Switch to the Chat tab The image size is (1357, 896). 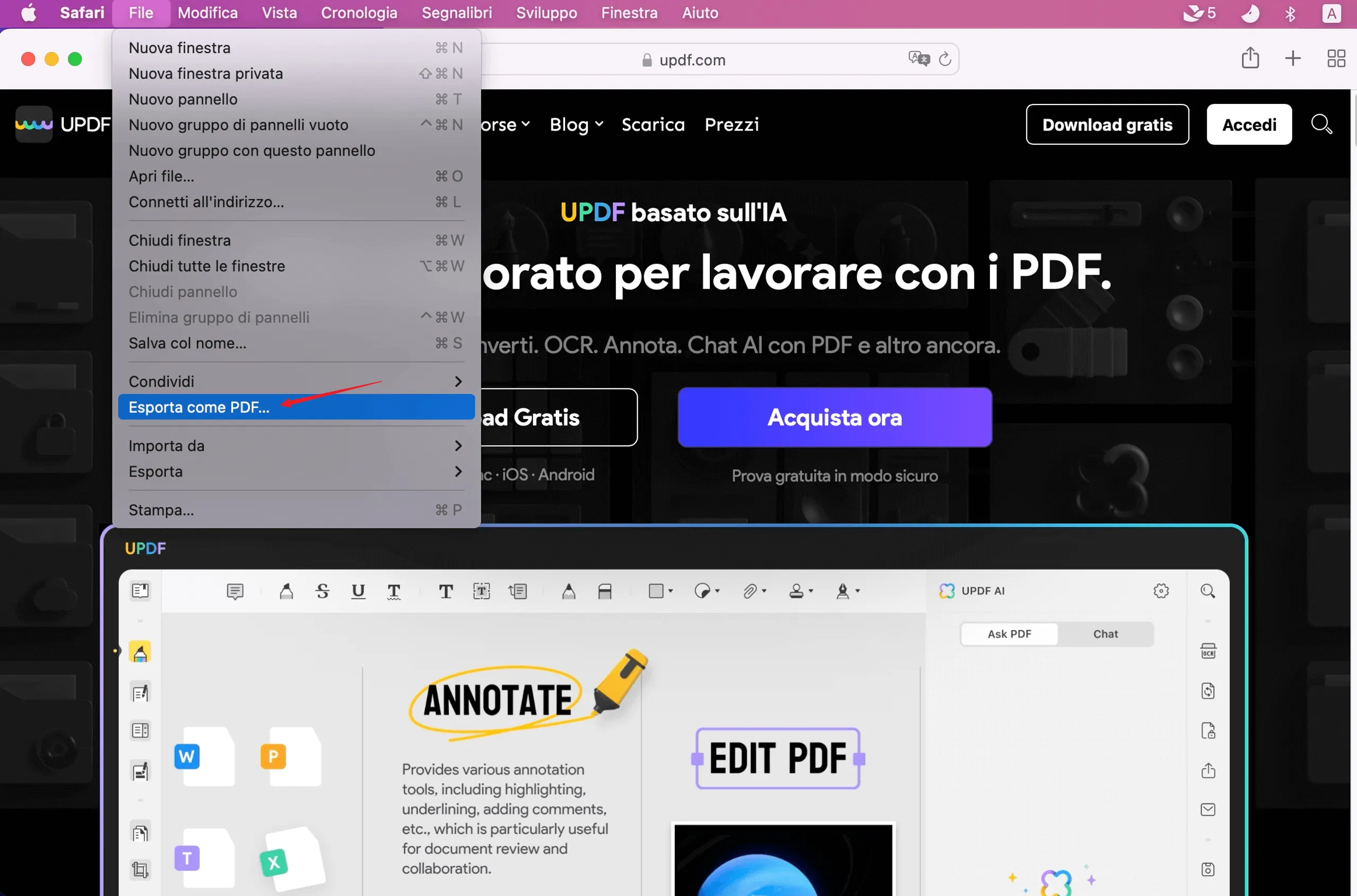(1105, 634)
